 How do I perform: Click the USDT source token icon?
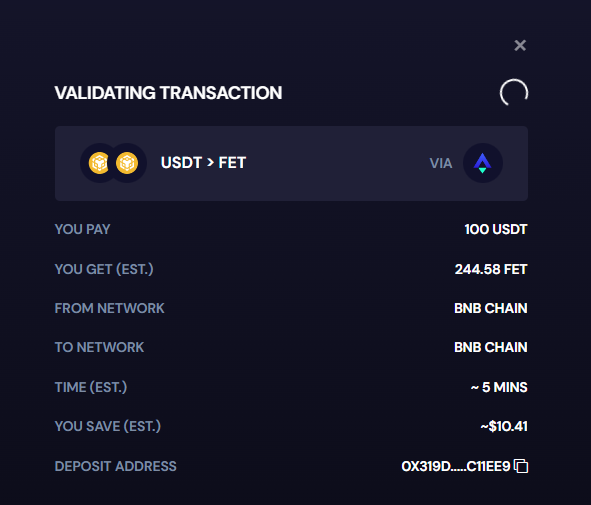click(99, 163)
